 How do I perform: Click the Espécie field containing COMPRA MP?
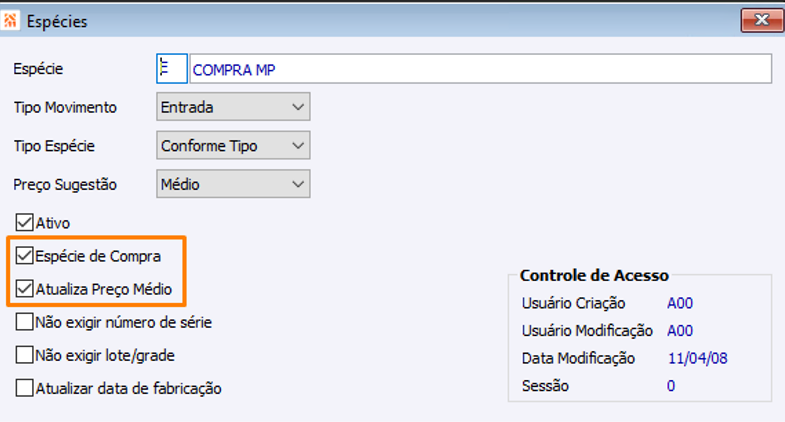click(480, 68)
